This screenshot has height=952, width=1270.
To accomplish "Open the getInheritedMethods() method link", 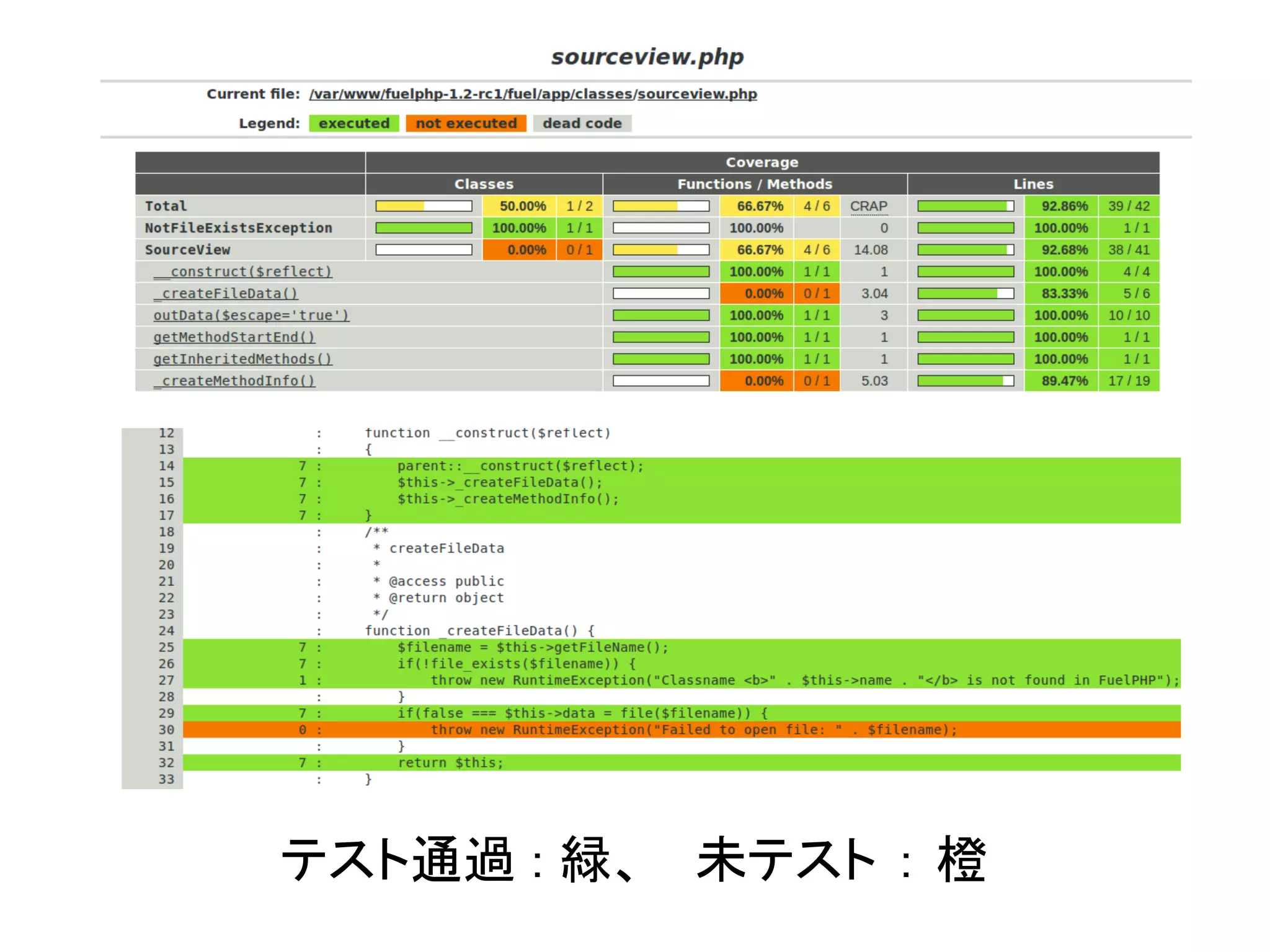I will [x=242, y=359].
